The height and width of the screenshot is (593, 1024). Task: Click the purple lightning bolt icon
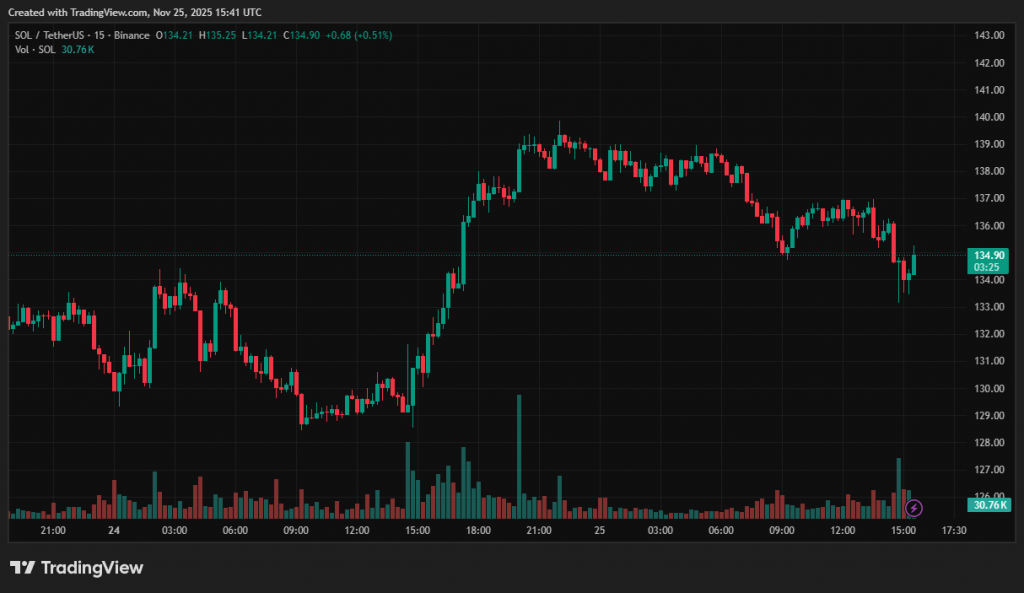point(914,508)
